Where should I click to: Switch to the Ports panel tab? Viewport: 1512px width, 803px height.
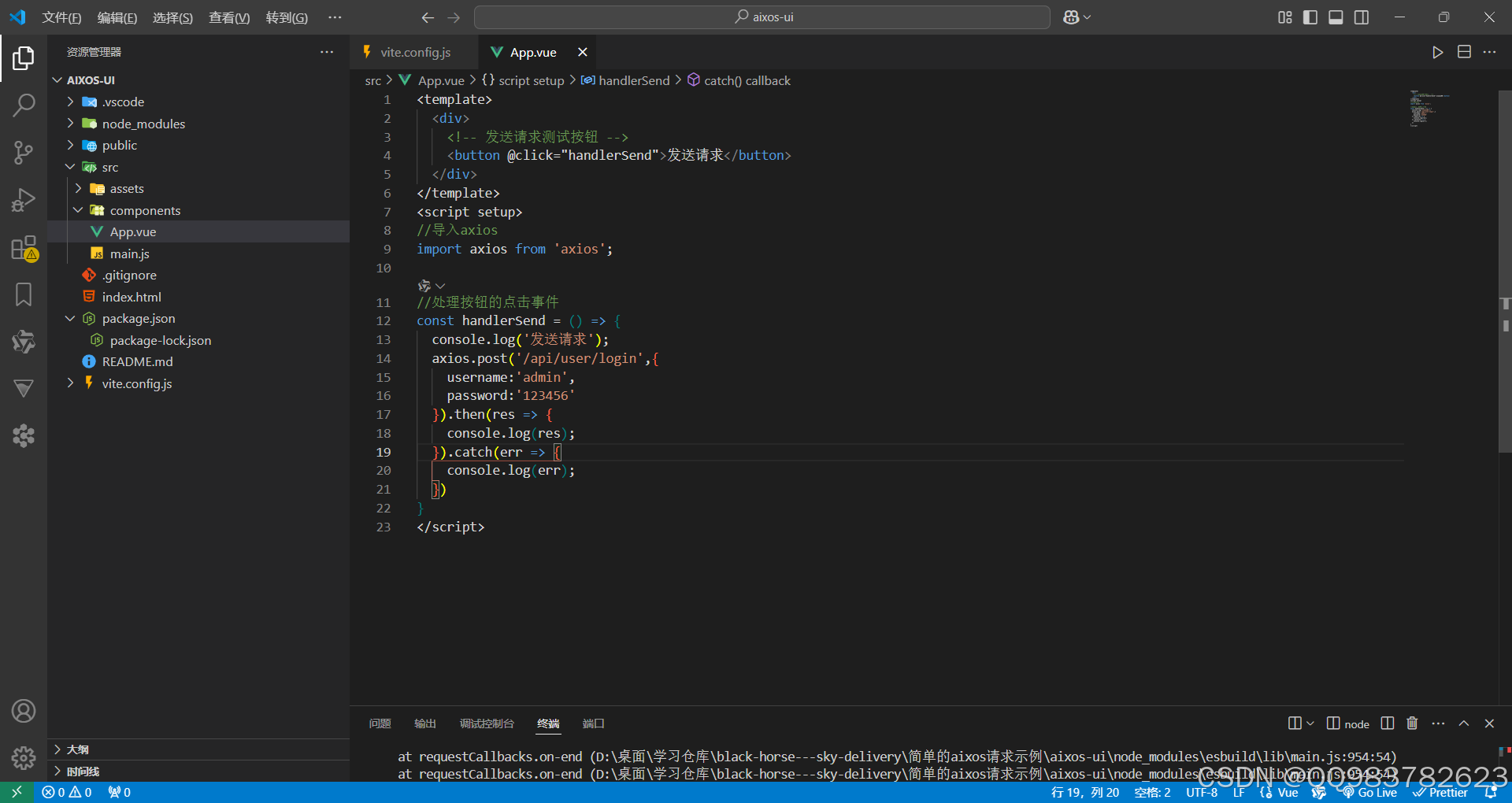[593, 723]
